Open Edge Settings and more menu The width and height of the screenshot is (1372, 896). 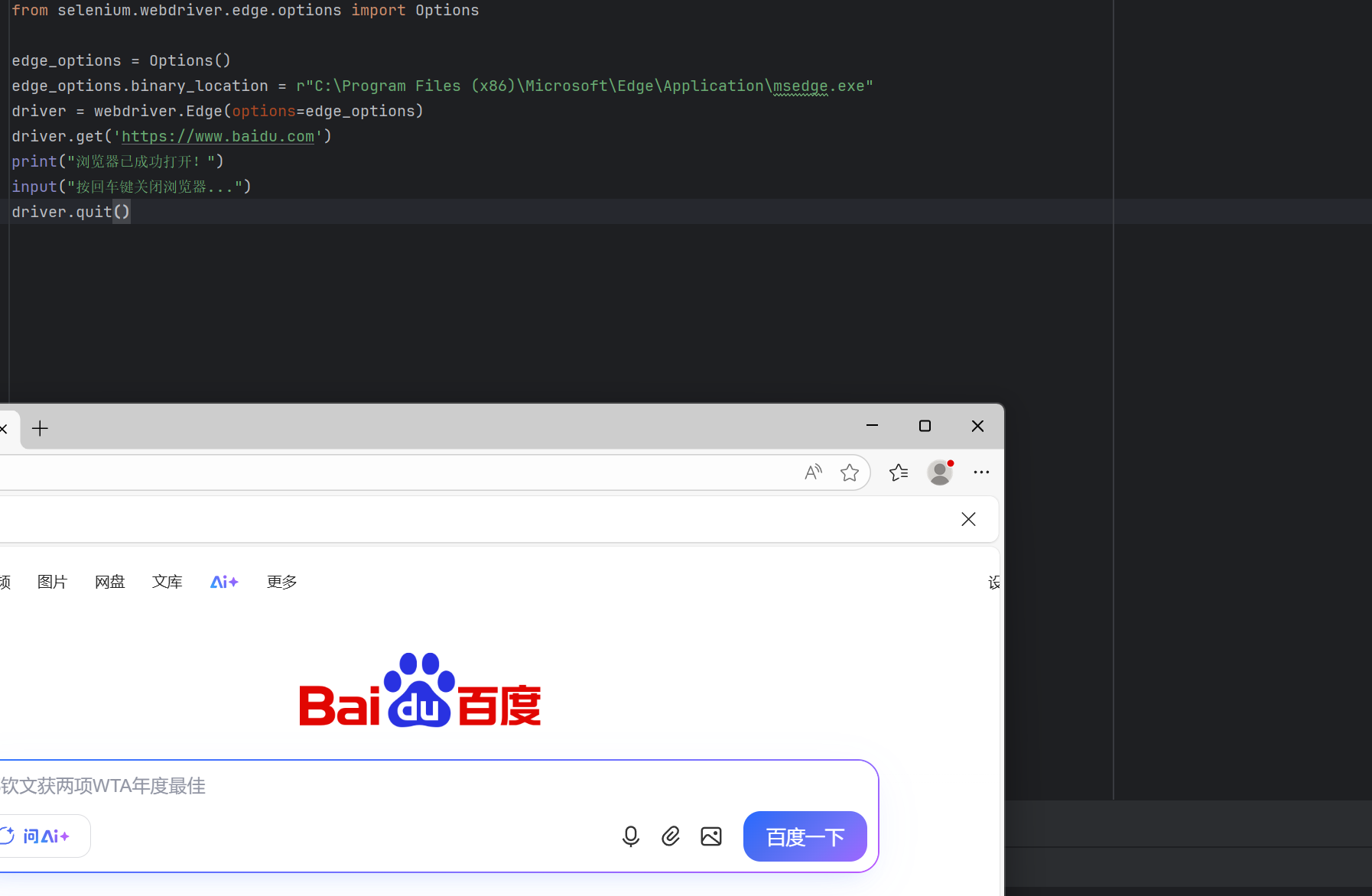pyautogui.click(x=981, y=472)
